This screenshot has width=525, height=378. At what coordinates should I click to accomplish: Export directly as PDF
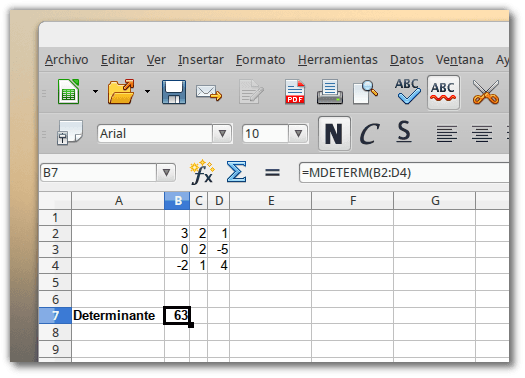[x=295, y=92]
